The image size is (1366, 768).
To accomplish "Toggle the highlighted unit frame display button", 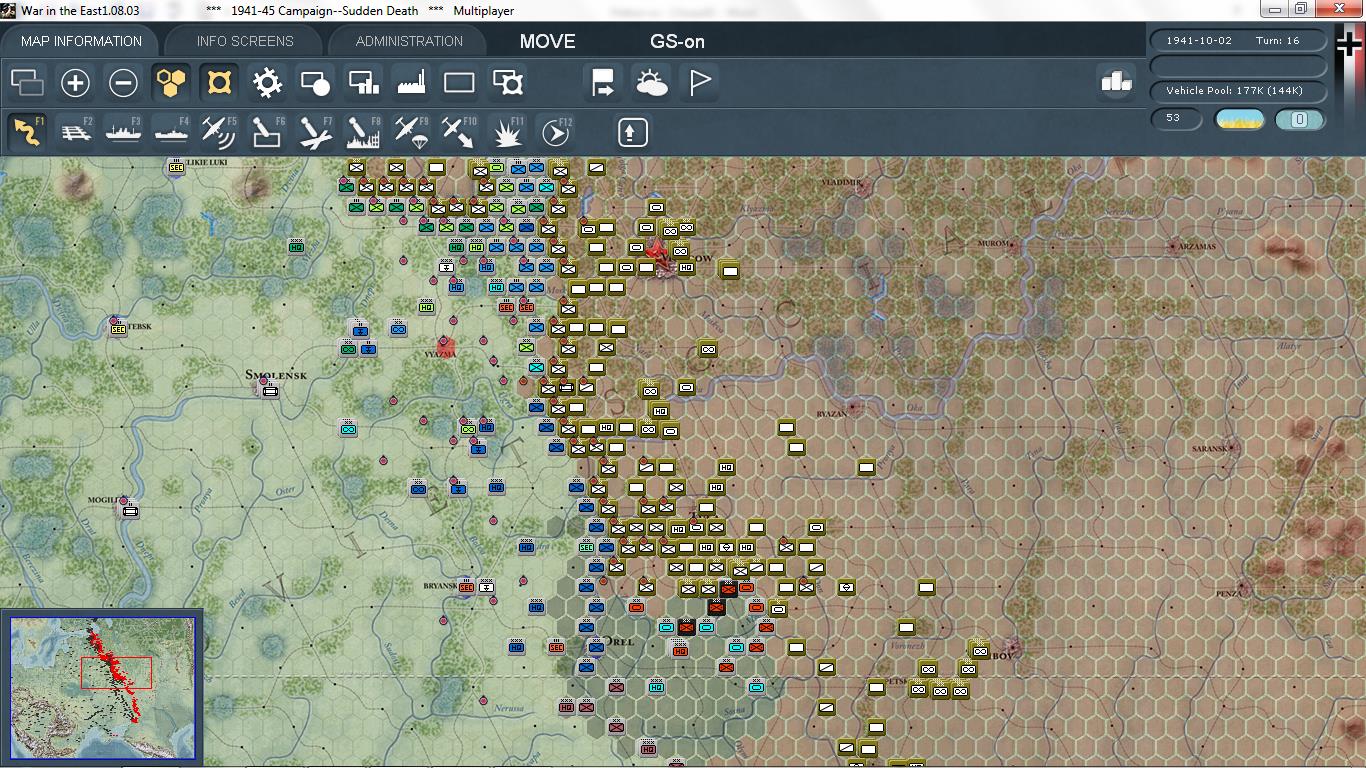I will [x=219, y=83].
